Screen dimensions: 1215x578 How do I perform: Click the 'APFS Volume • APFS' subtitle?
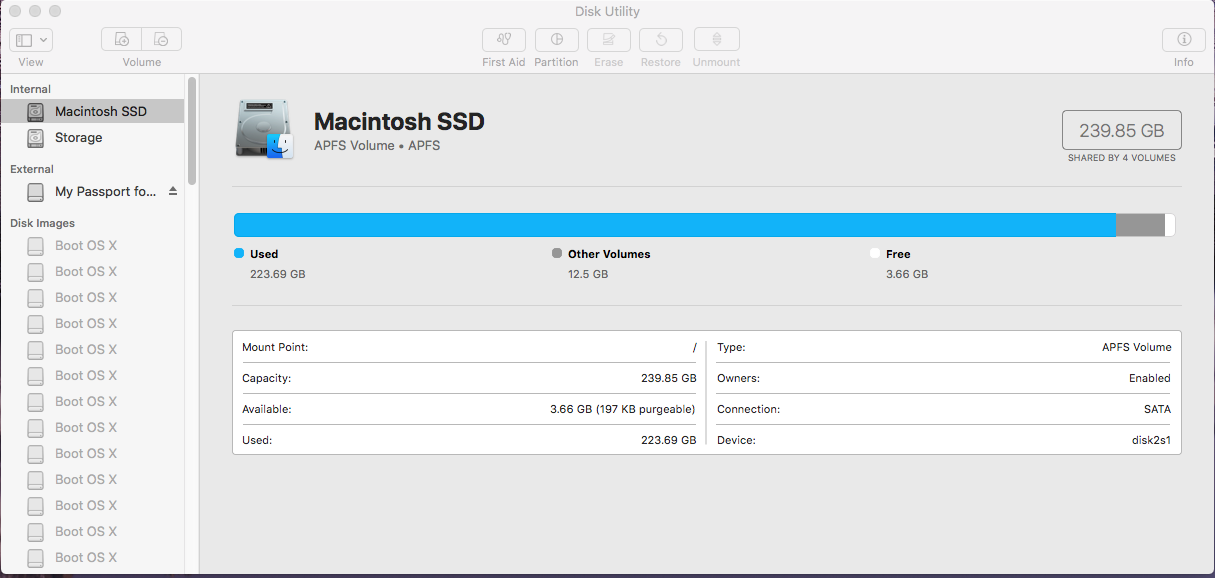(x=377, y=146)
